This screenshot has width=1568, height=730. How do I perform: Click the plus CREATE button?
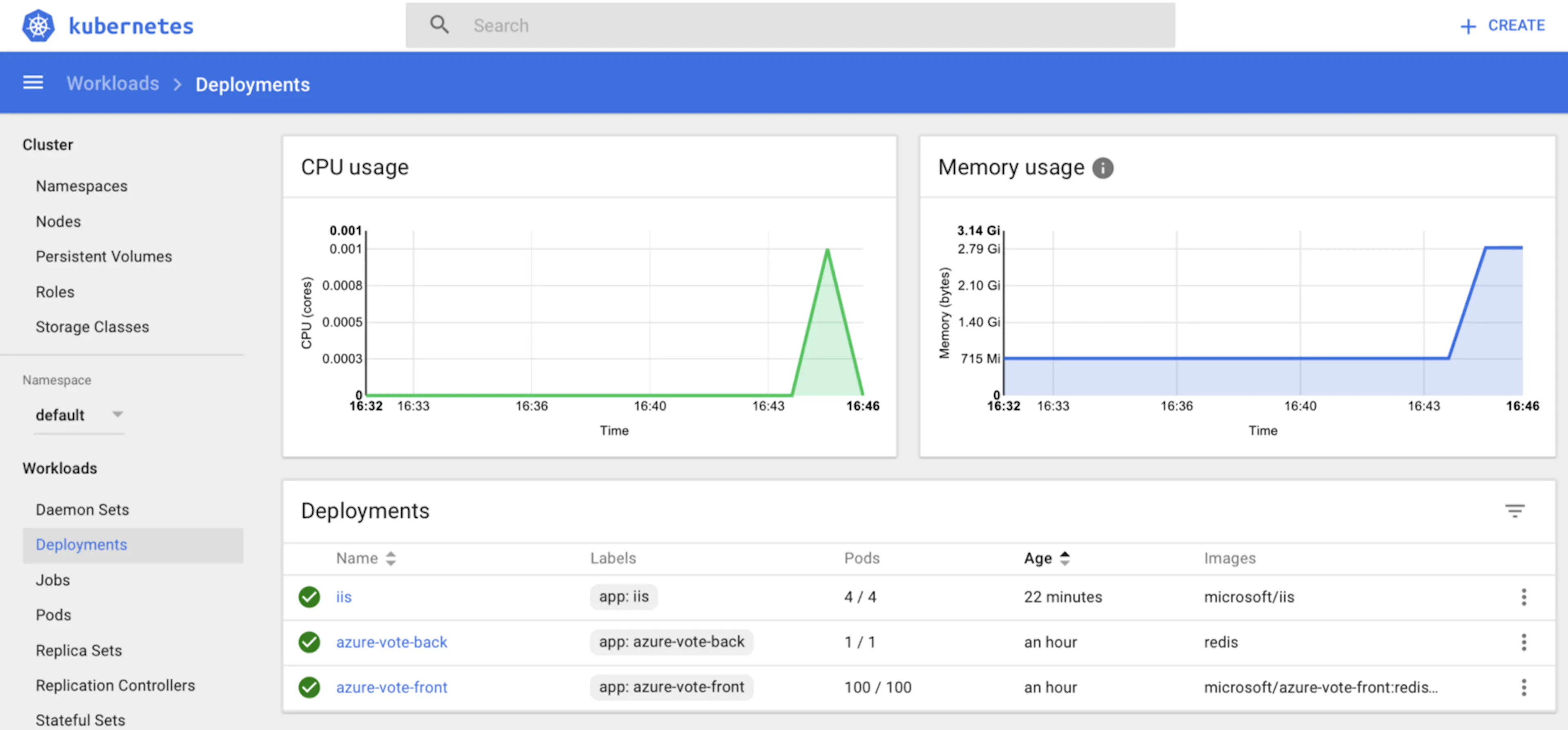pos(1502,26)
